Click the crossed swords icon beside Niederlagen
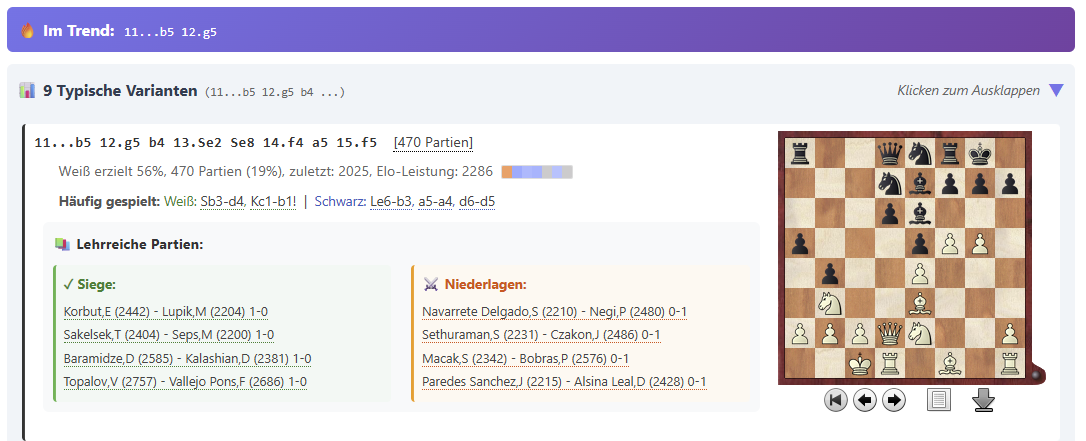The image size is (1086, 441). (x=431, y=284)
